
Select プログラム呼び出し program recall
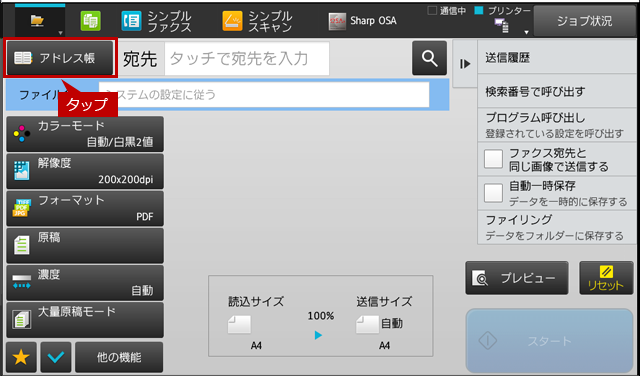[x=557, y=125]
